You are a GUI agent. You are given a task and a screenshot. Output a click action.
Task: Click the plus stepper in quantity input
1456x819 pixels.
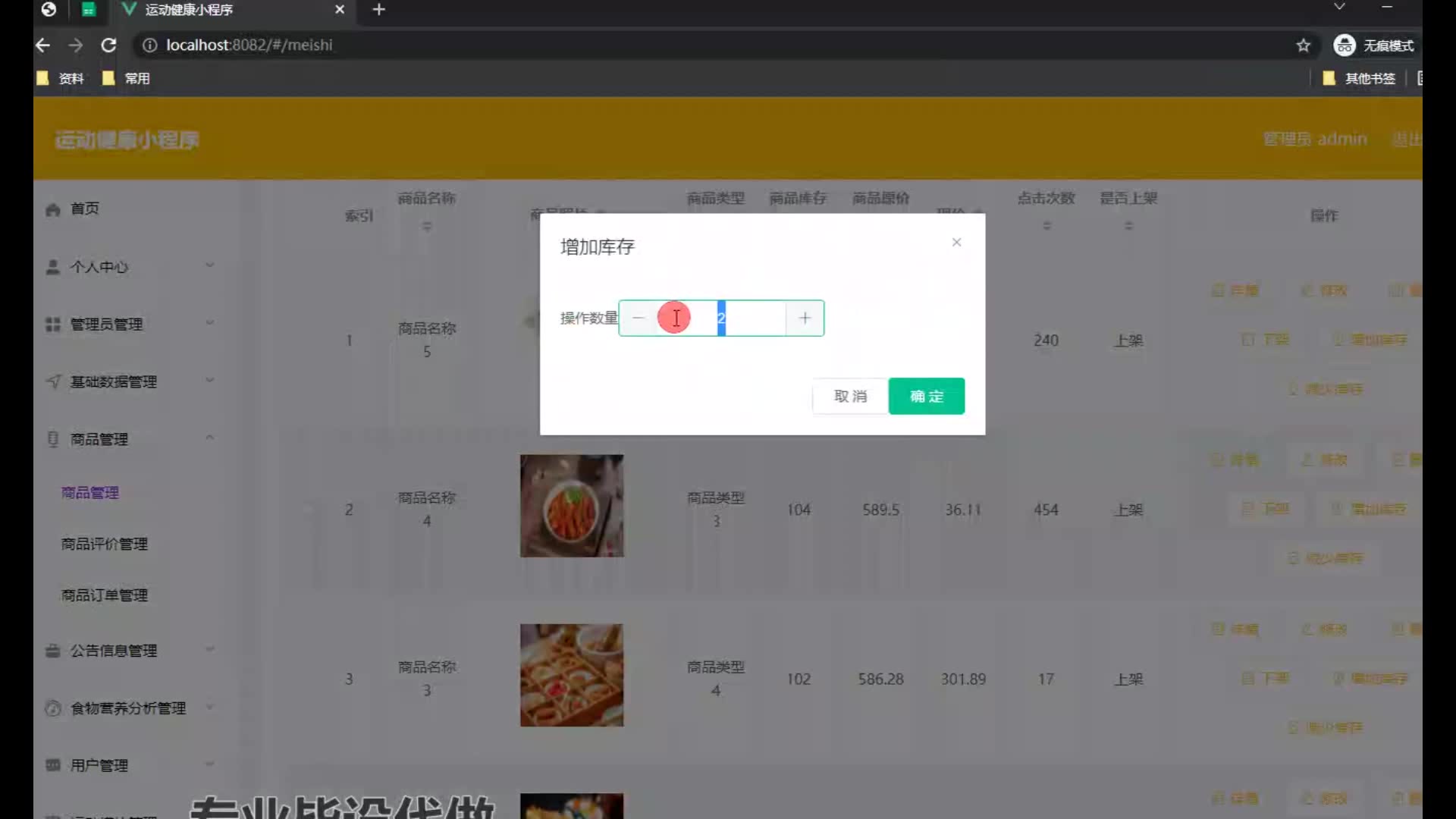[805, 318]
